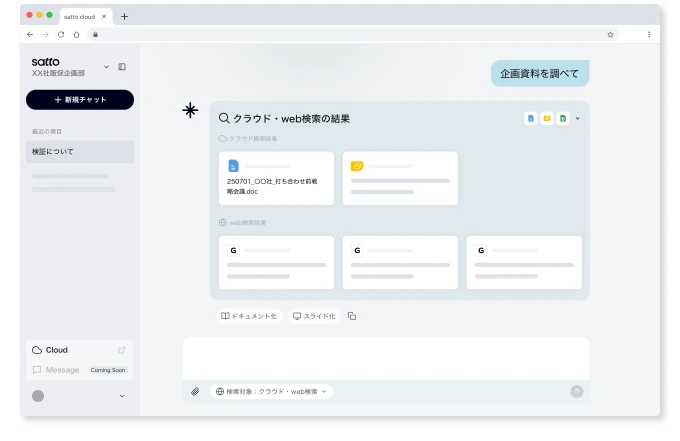The image size is (680, 441).
Task: Click the satto logo
Action: 46,62
